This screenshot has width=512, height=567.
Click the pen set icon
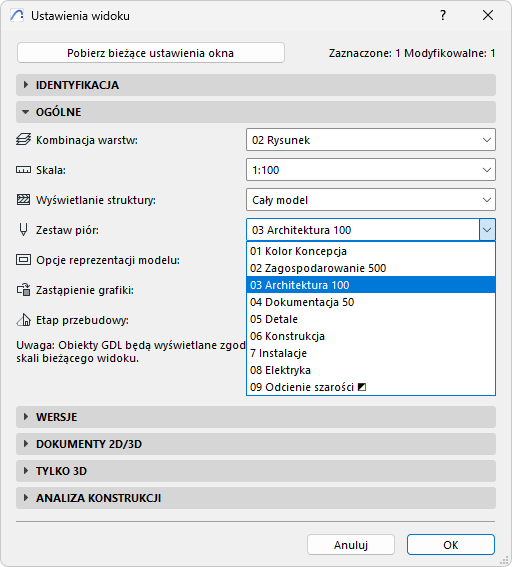(24, 230)
